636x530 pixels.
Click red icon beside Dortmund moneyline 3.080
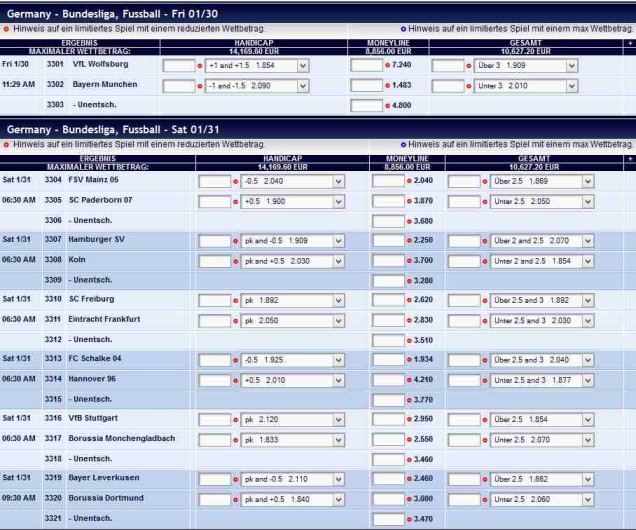coord(409,499)
